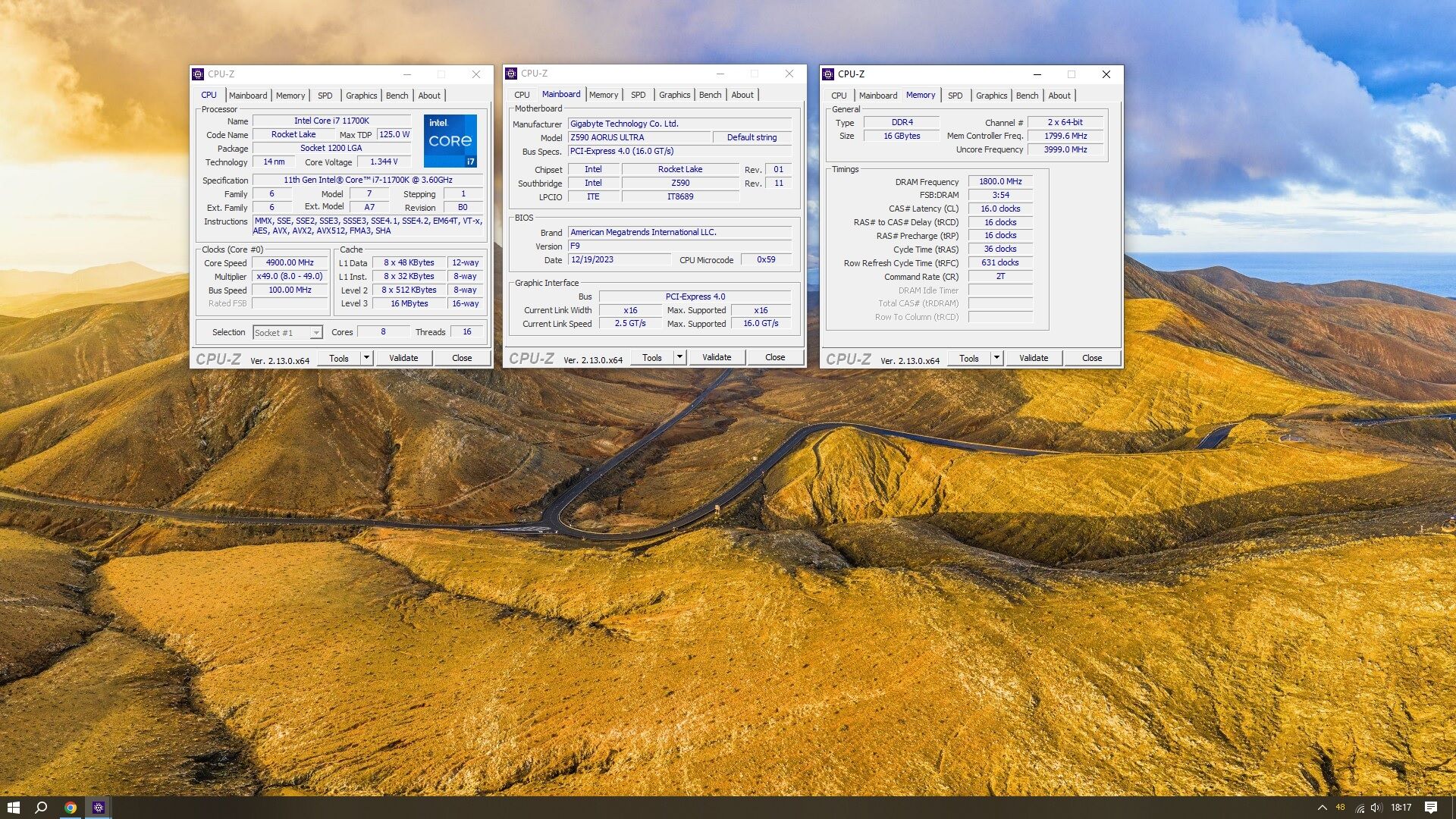The height and width of the screenshot is (819, 1456).
Task: Open Tools dropdown arrow in Memory window
Action: [x=996, y=357]
